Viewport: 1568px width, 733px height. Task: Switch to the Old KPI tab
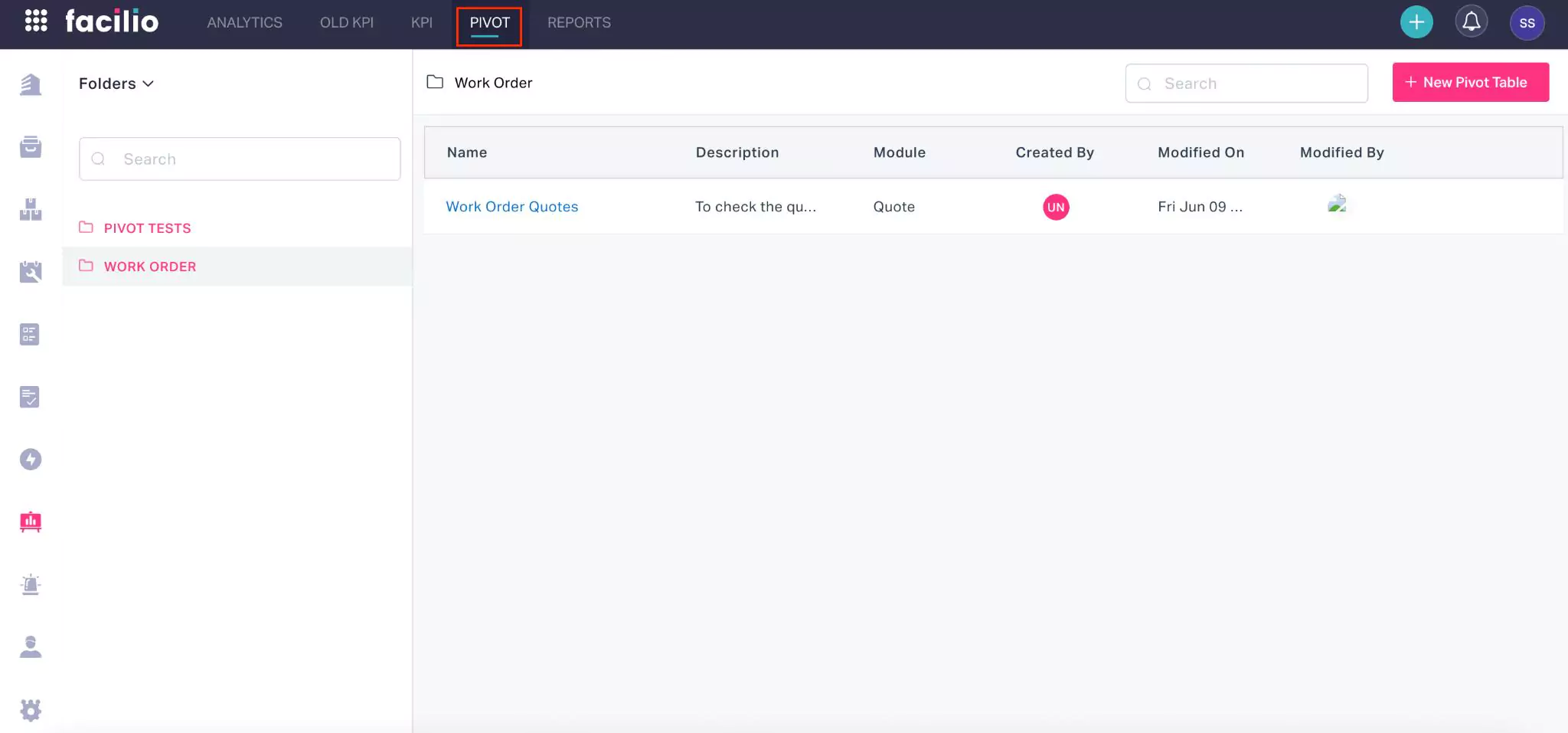pyautogui.click(x=347, y=23)
